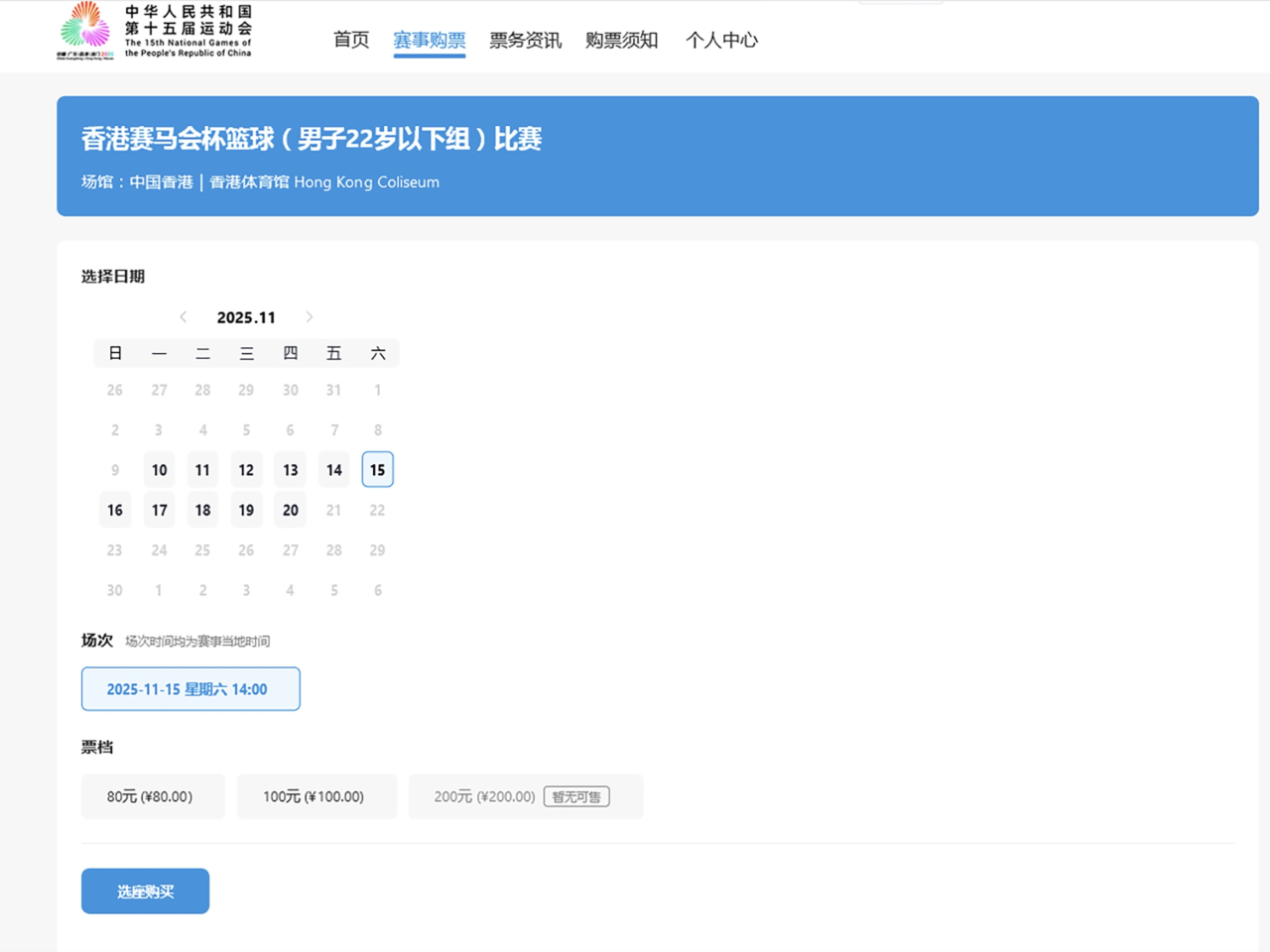Click the 2025.11 month label

[x=246, y=317]
